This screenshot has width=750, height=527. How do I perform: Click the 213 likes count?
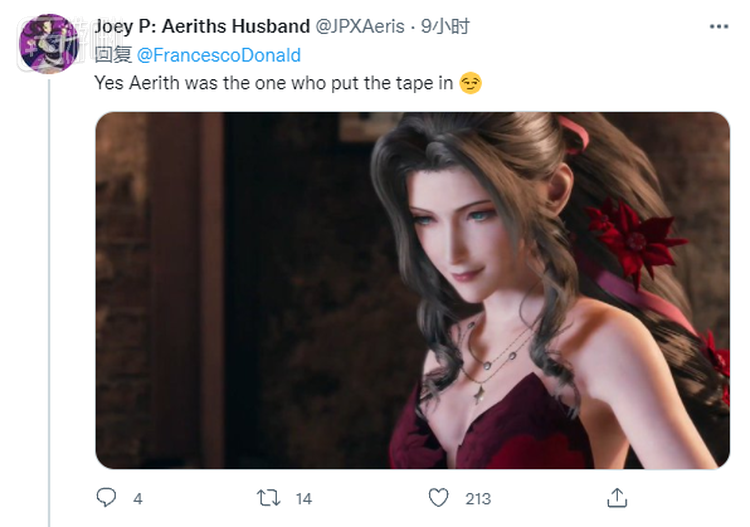coord(478,498)
